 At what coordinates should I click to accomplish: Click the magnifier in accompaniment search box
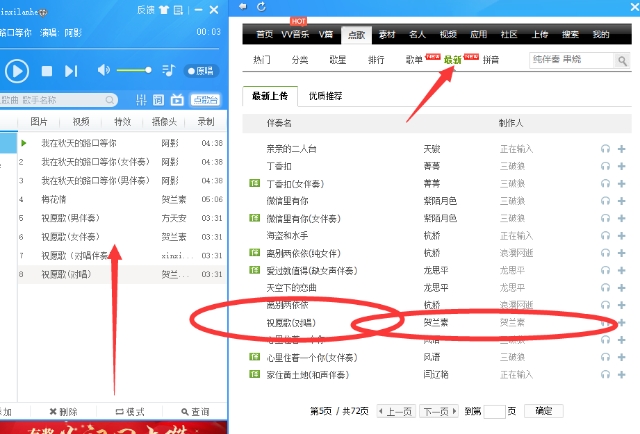tap(602, 60)
